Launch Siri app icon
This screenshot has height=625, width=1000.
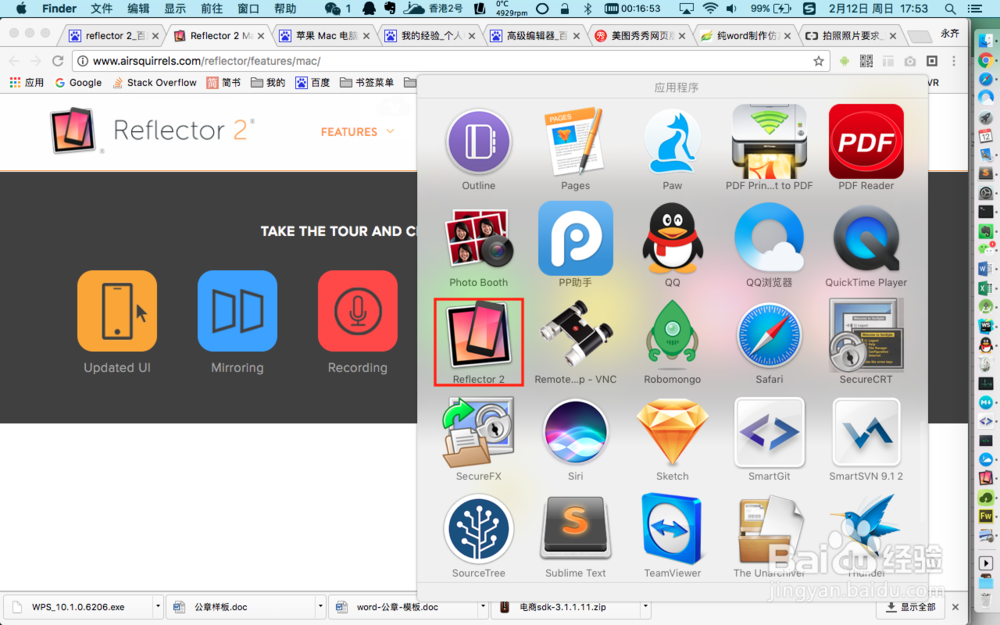point(575,432)
